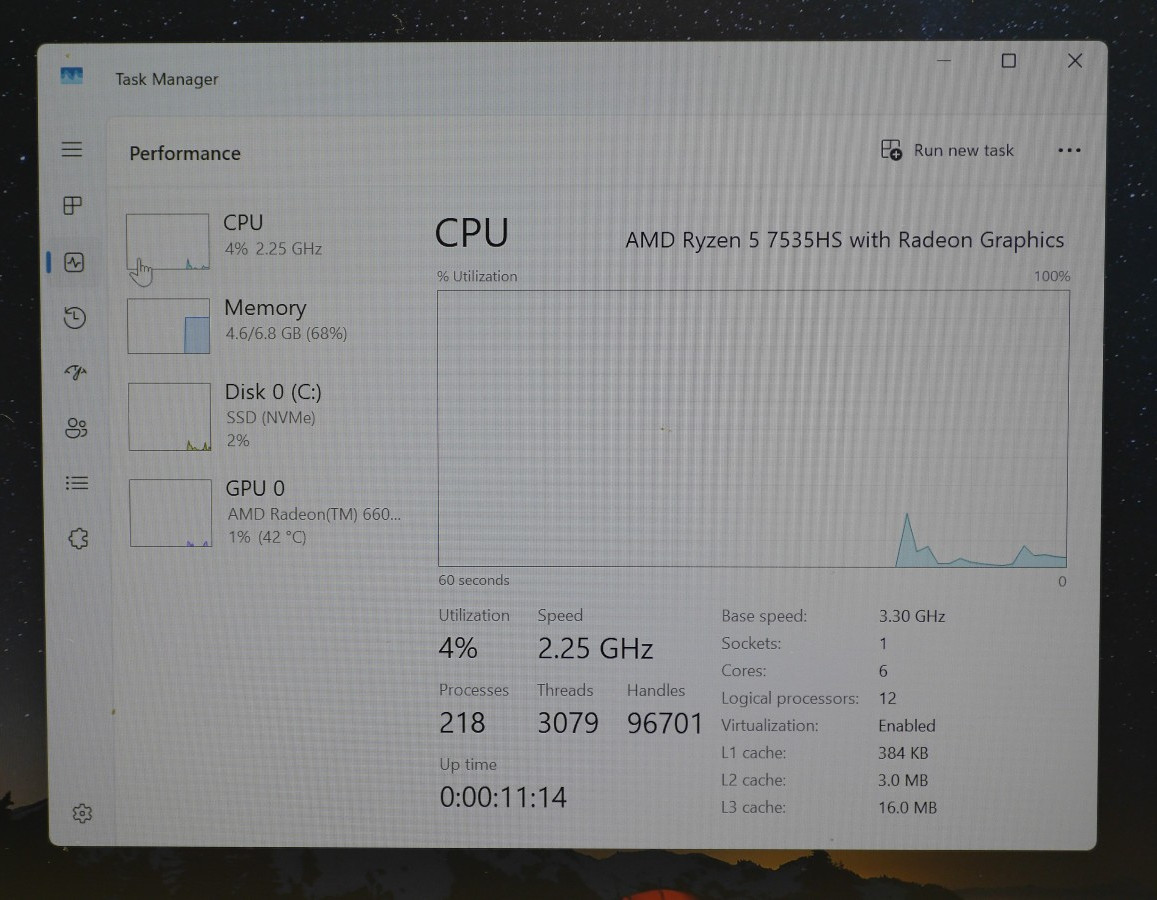
Task: Select the GPU 0 entry label
Action: pyautogui.click(x=255, y=488)
